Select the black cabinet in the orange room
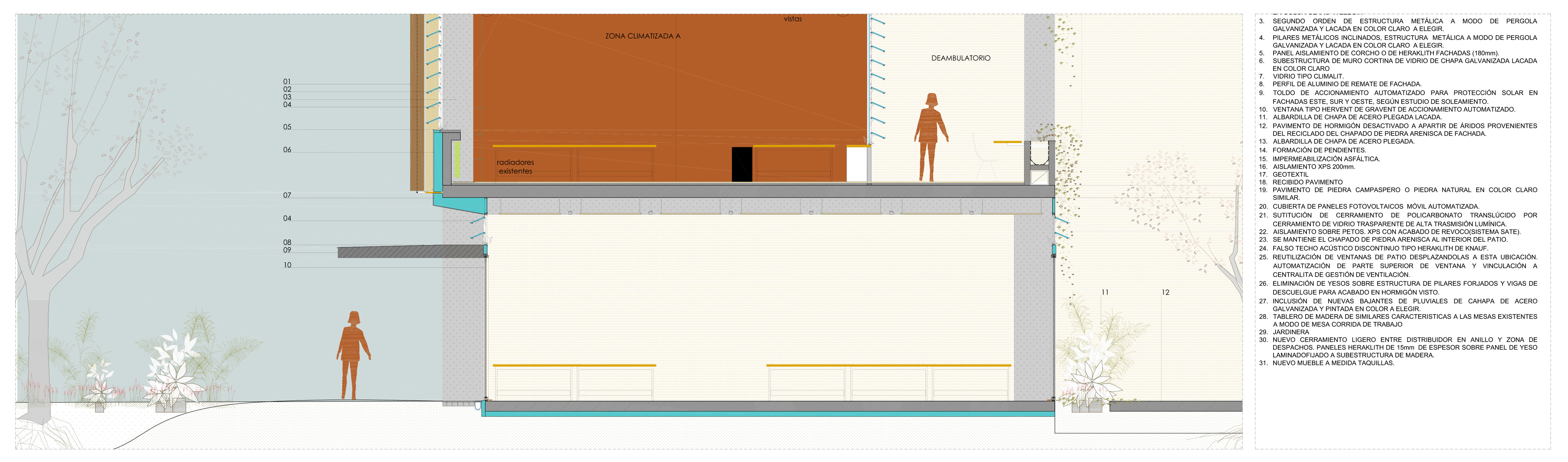1568x462 pixels. tap(741, 164)
